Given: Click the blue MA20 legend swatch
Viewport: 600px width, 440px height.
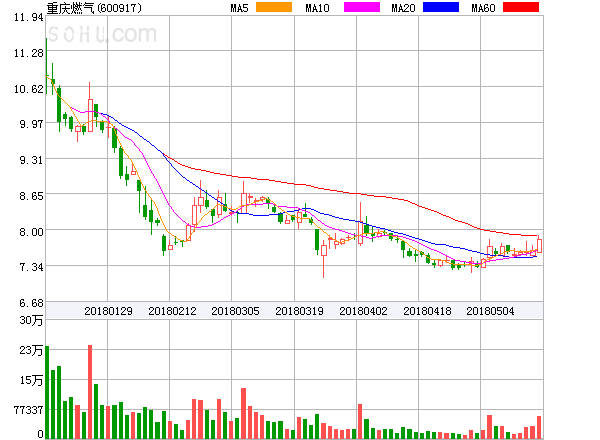Looking at the screenshot, I should coord(441,7).
